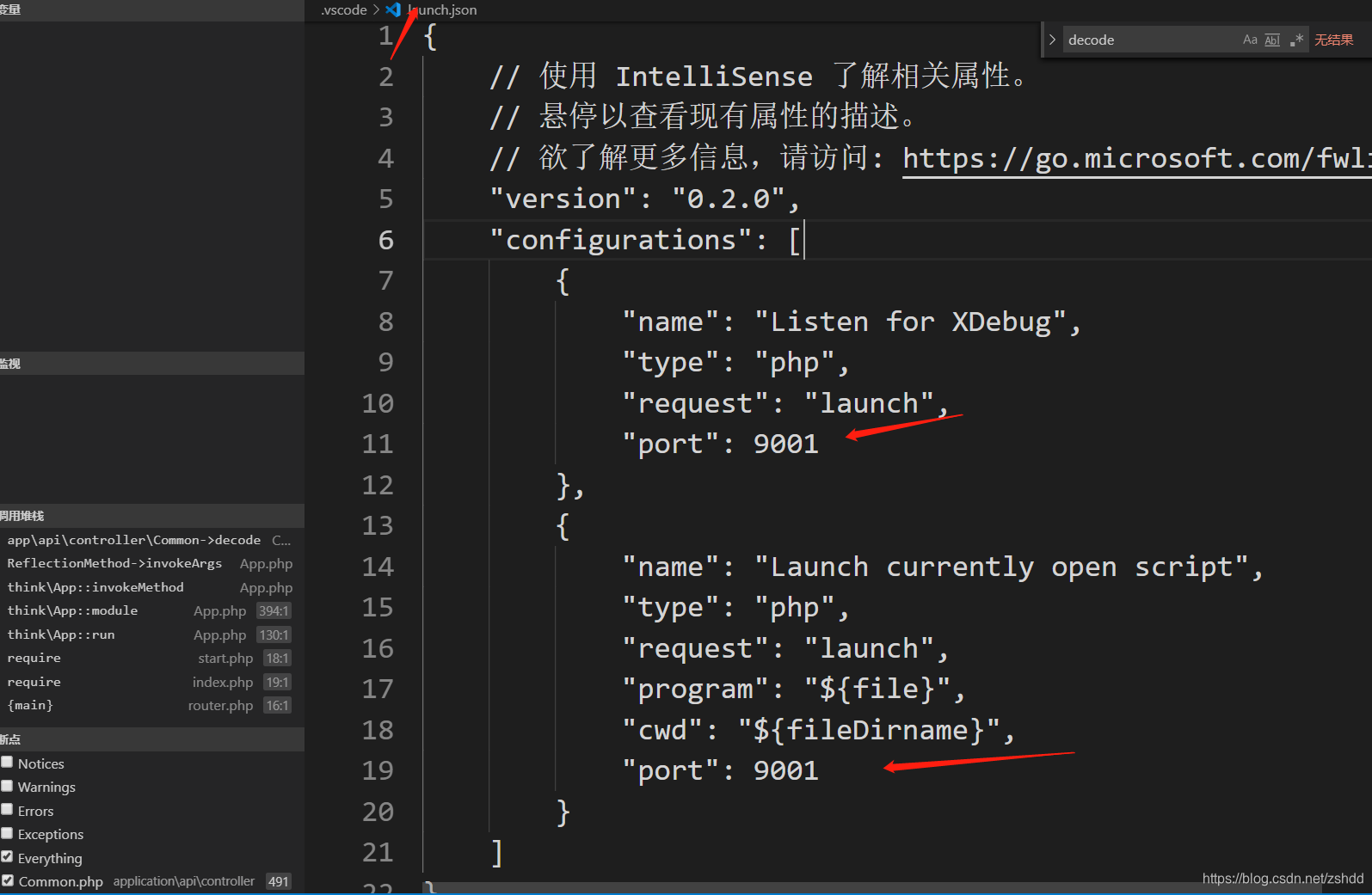Open the go.microsoft.com link in comment
This screenshot has width=1372, height=895.
pos(1136,159)
